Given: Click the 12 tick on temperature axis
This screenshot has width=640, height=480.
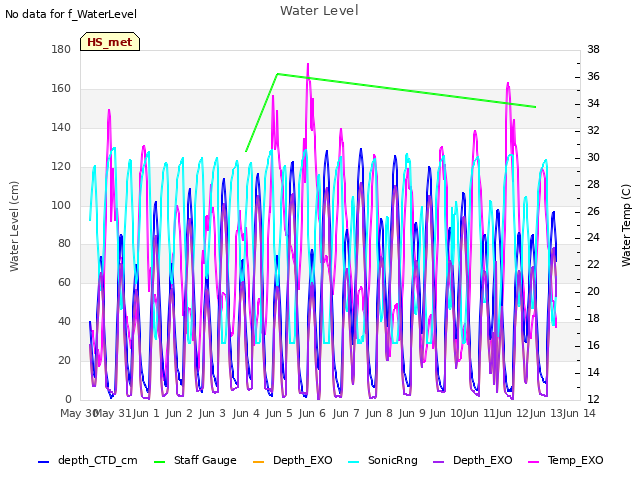Looking at the screenshot, I should [593, 399].
